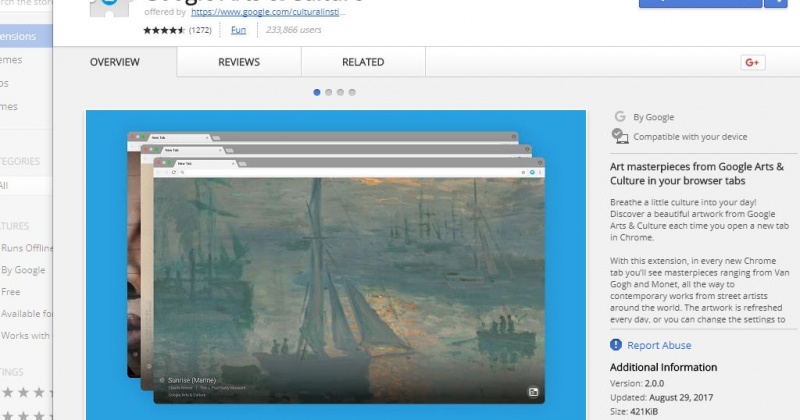Toggle the Runs Offline filter
This screenshot has width=800, height=420.
coord(27,248)
